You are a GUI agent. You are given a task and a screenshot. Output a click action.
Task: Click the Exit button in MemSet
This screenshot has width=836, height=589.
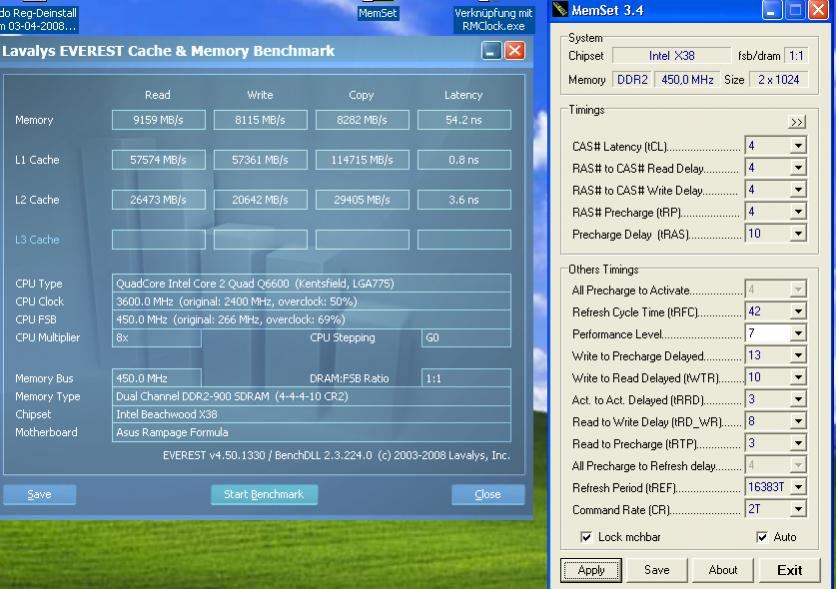(789, 570)
